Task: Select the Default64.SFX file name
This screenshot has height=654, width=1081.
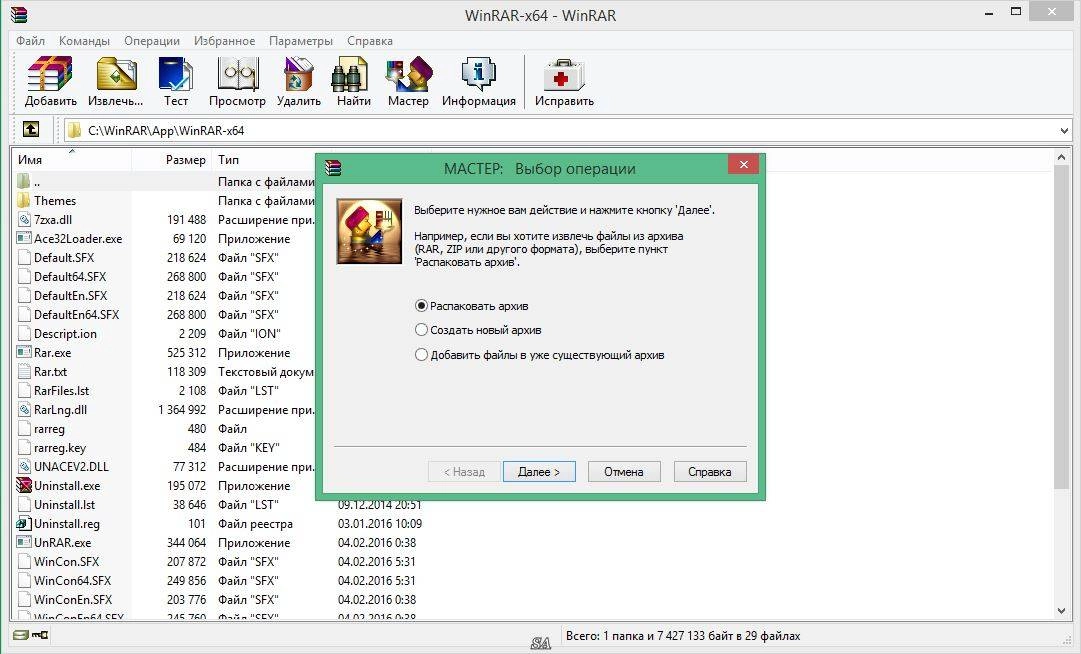Action: click(70, 276)
